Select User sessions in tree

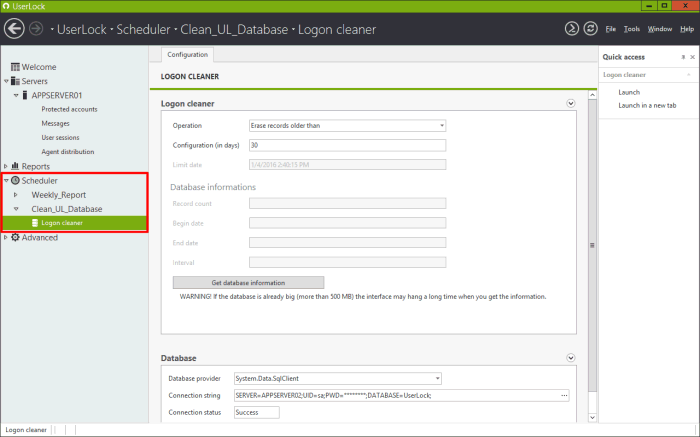(60, 137)
